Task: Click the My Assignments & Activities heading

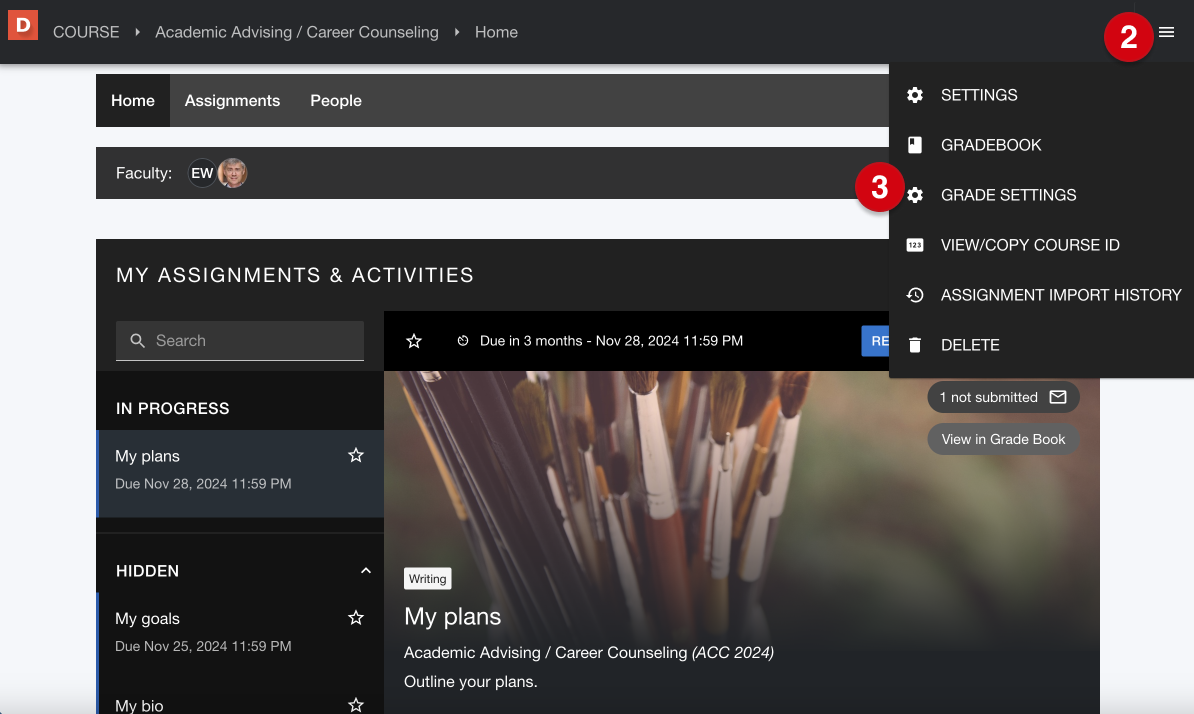Action: (x=295, y=275)
